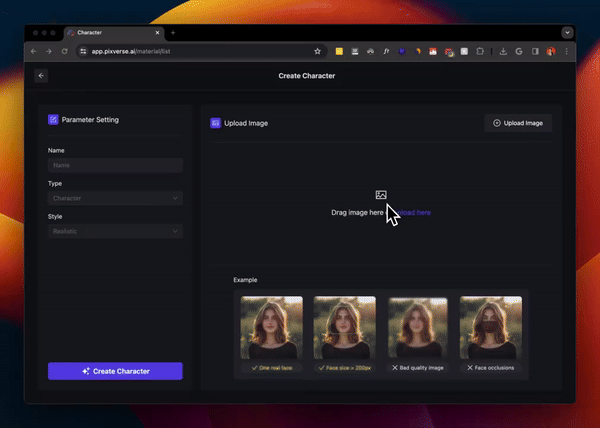The height and width of the screenshot is (428, 600).
Task: Open tab search chevron in Chrome title bar
Action: coord(568,32)
